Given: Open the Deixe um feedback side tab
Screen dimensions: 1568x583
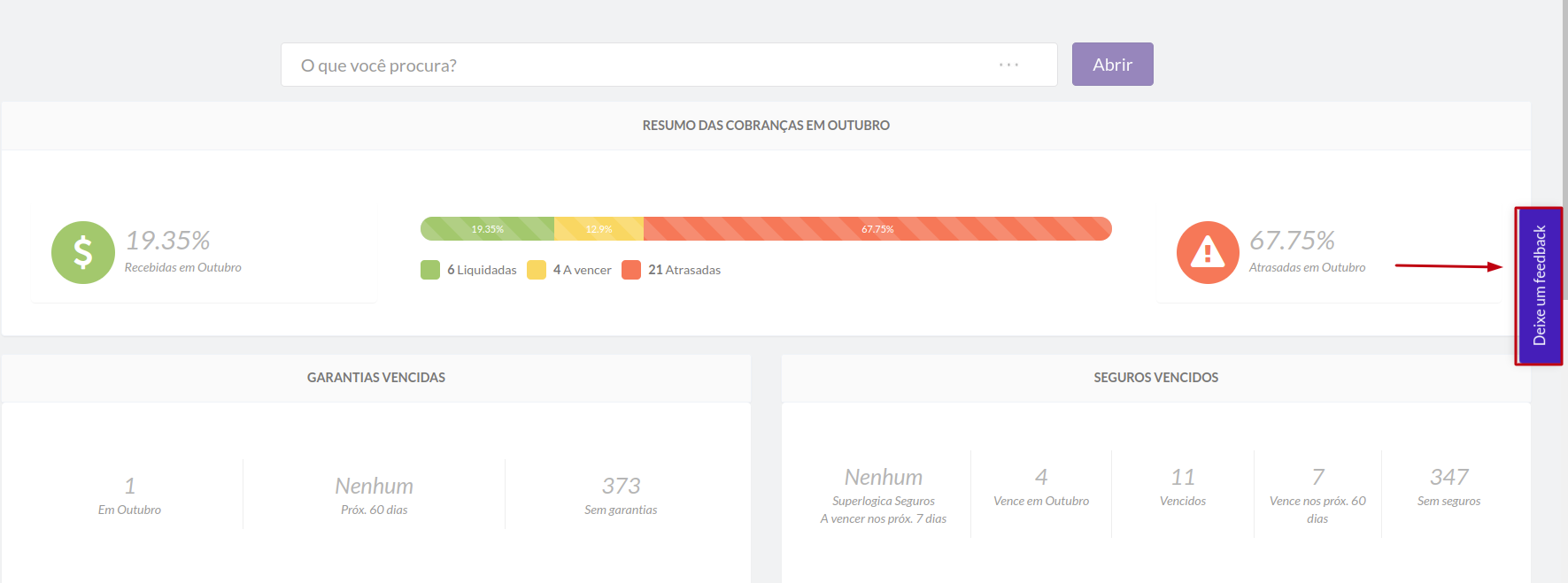Looking at the screenshot, I should [x=1539, y=285].
